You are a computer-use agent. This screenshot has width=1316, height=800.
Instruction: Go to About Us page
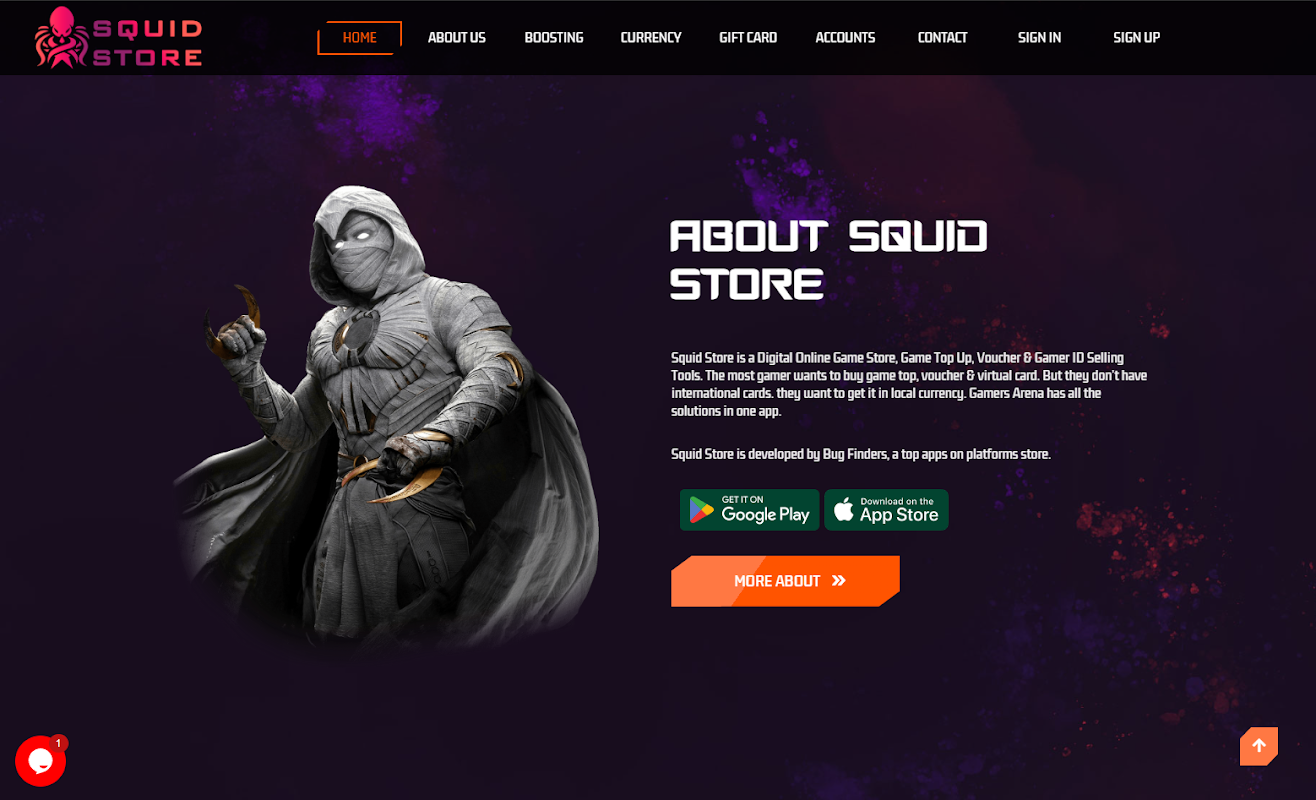click(457, 38)
